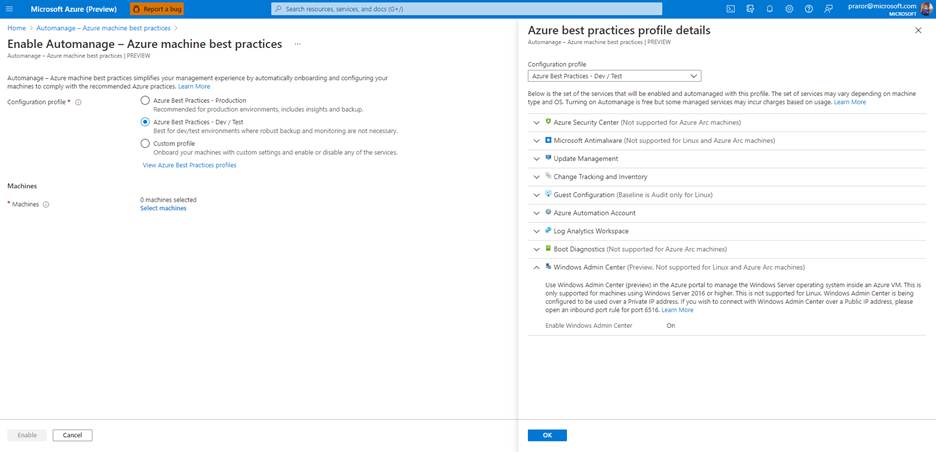Open the Configuration profile dropdown
This screenshot has height=452, width=936.
[x=614, y=76]
